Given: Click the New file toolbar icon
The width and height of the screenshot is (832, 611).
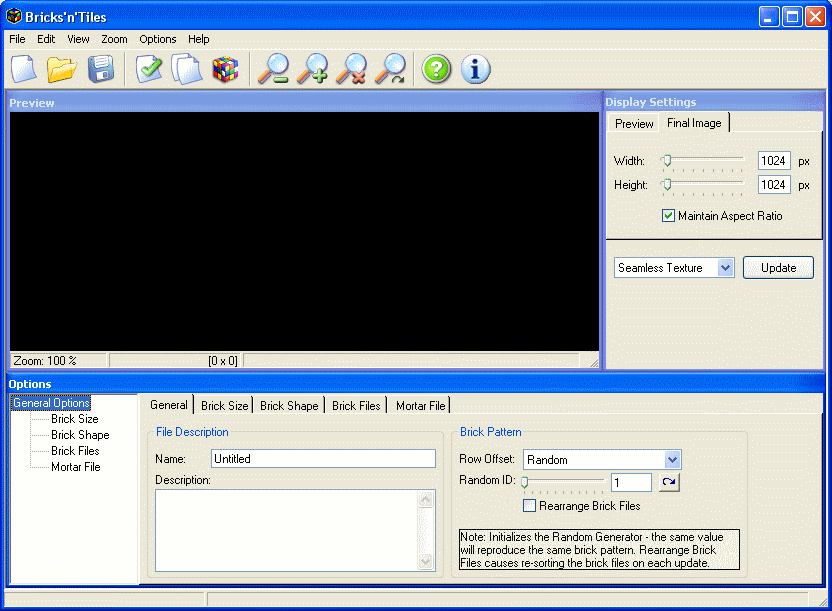Looking at the screenshot, I should tap(24, 69).
